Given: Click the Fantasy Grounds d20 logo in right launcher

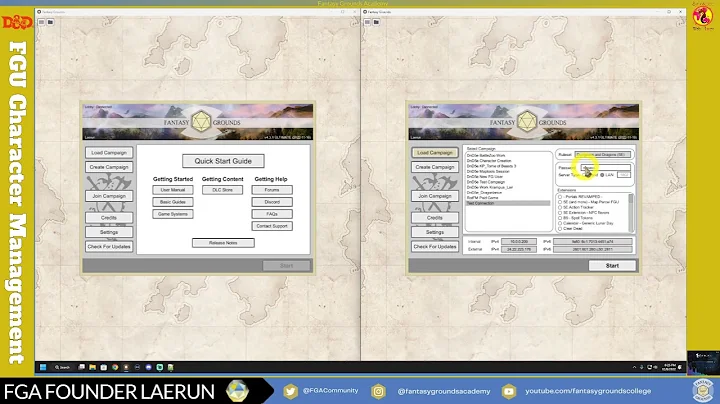Looking at the screenshot, I should [x=527, y=122].
